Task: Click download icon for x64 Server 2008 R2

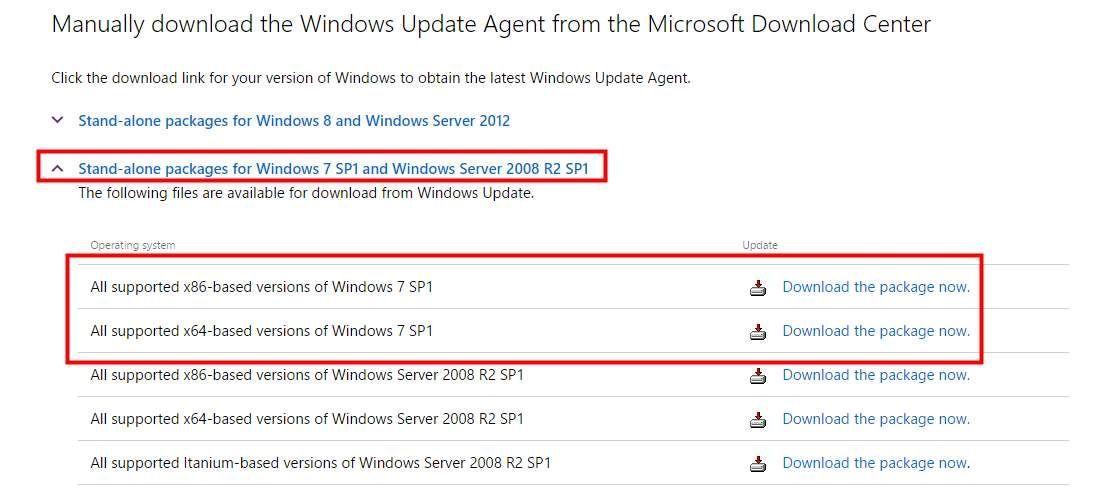Action: pos(758,420)
